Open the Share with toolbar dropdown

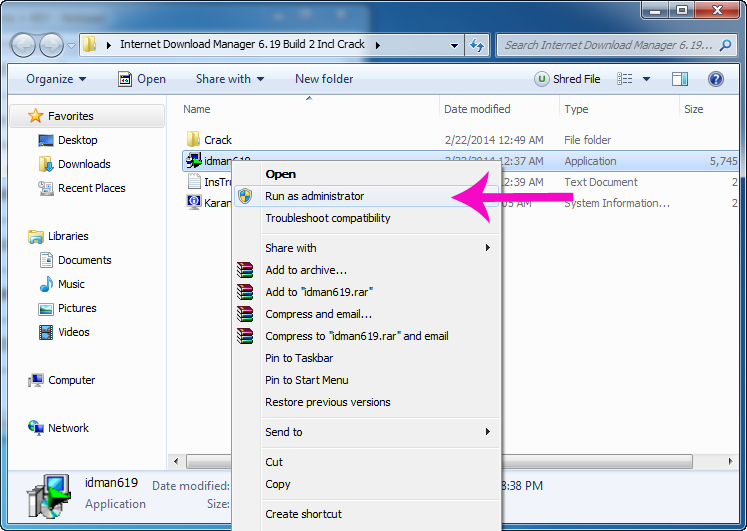point(230,79)
